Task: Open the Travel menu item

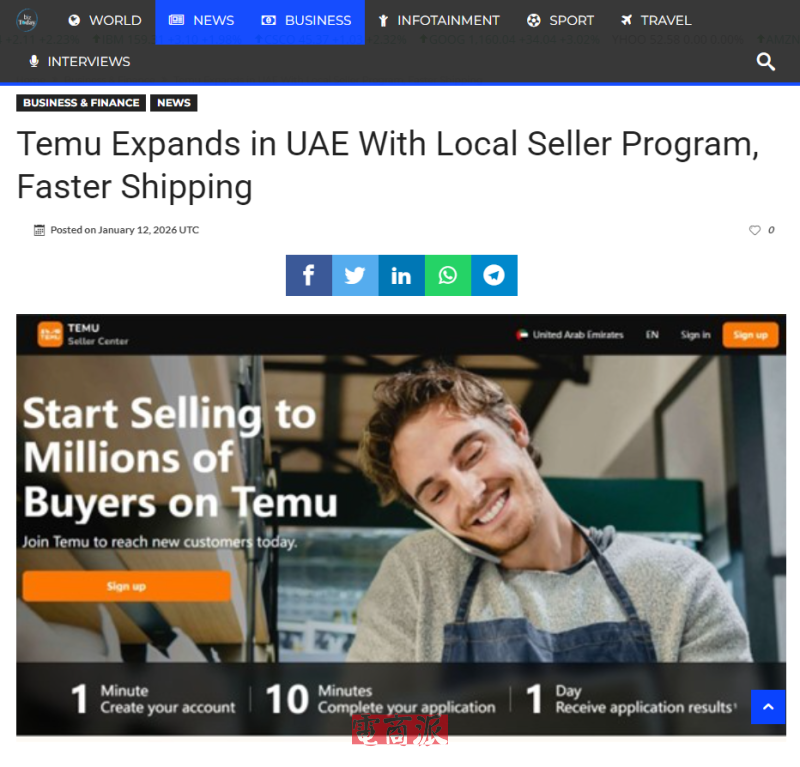Action: [656, 20]
